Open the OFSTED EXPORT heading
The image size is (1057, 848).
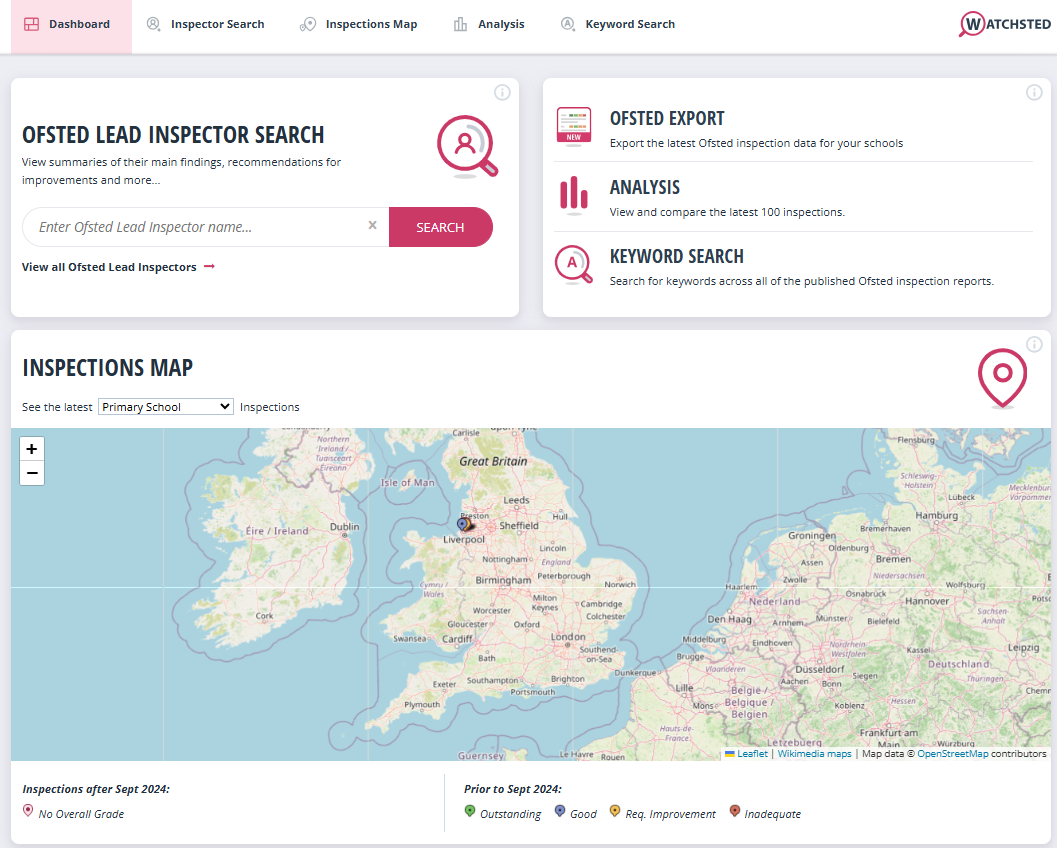[x=667, y=119]
